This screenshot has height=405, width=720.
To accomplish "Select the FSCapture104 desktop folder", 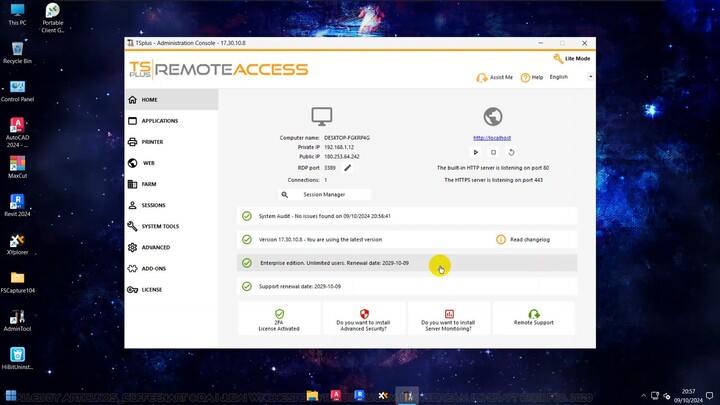I will [x=17, y=282].
